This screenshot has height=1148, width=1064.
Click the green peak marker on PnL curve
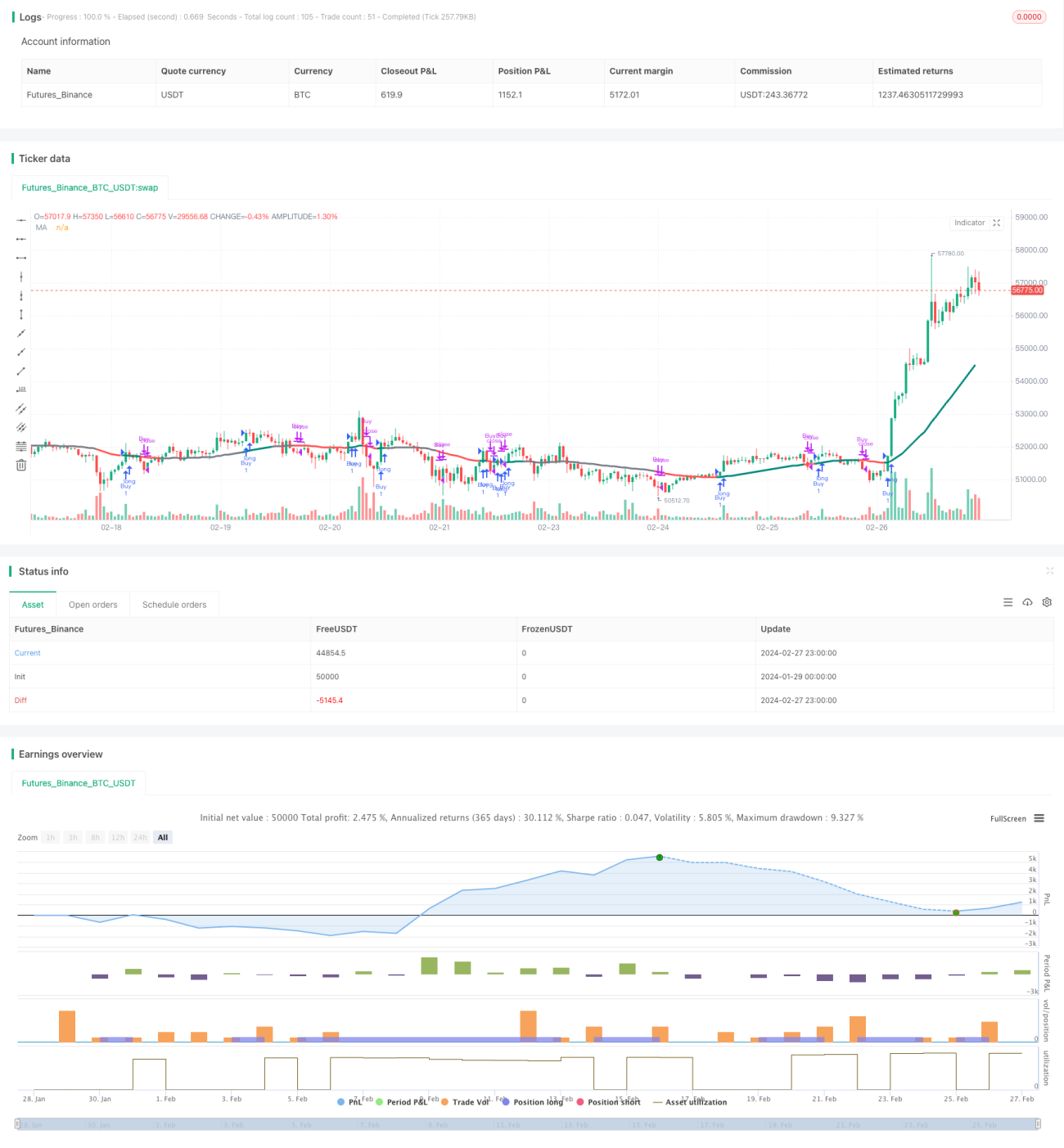(660, 857)
